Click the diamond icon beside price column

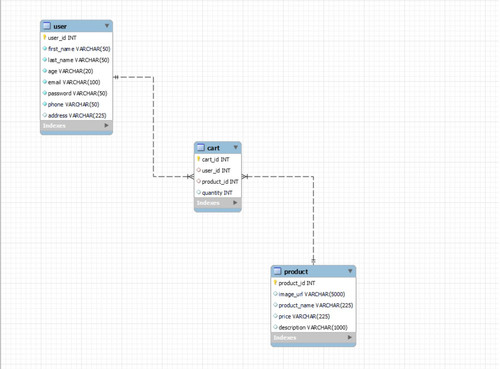275,316
